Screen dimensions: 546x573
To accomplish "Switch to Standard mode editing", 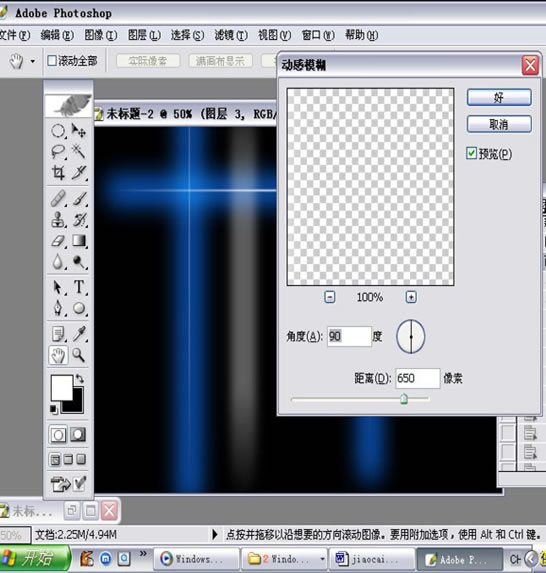I will point(58,435).
